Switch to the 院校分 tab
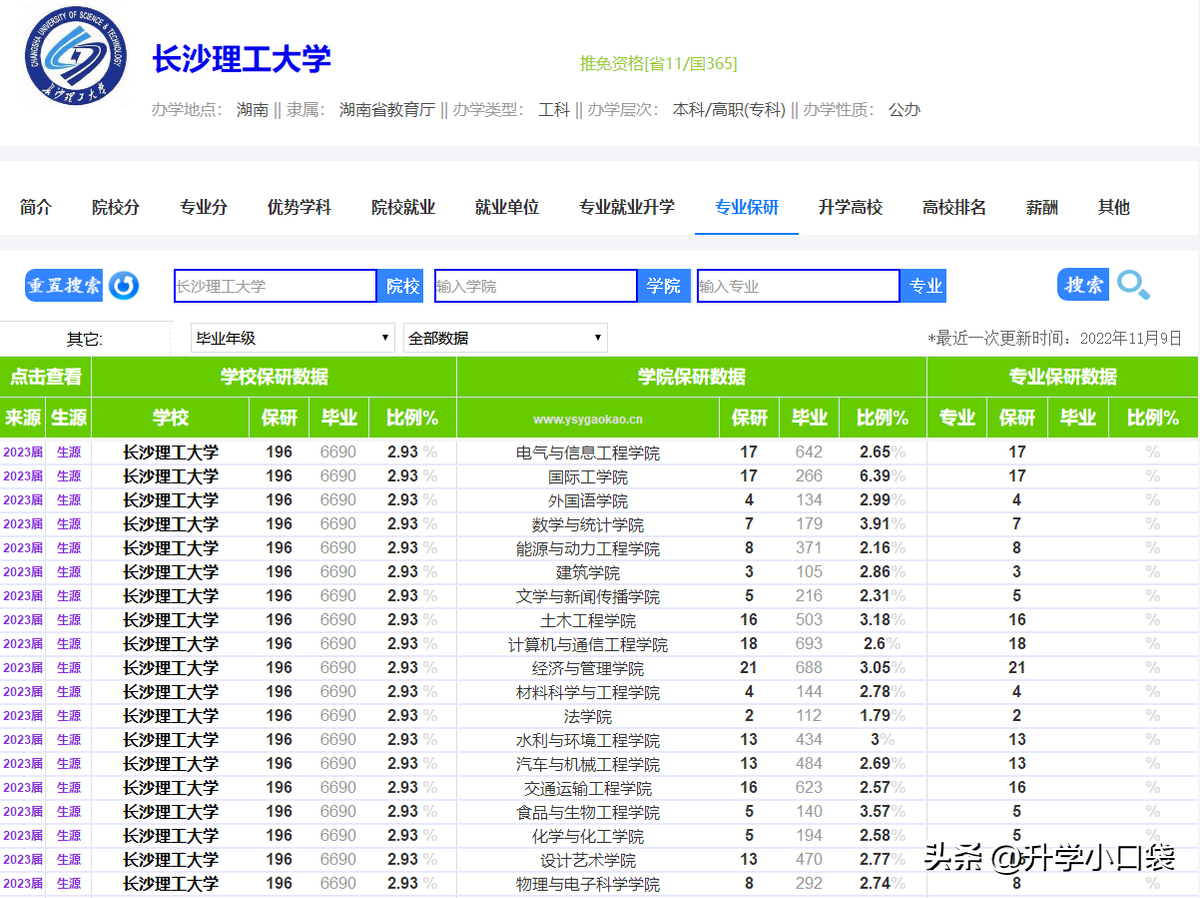 (x=116, y=207)
